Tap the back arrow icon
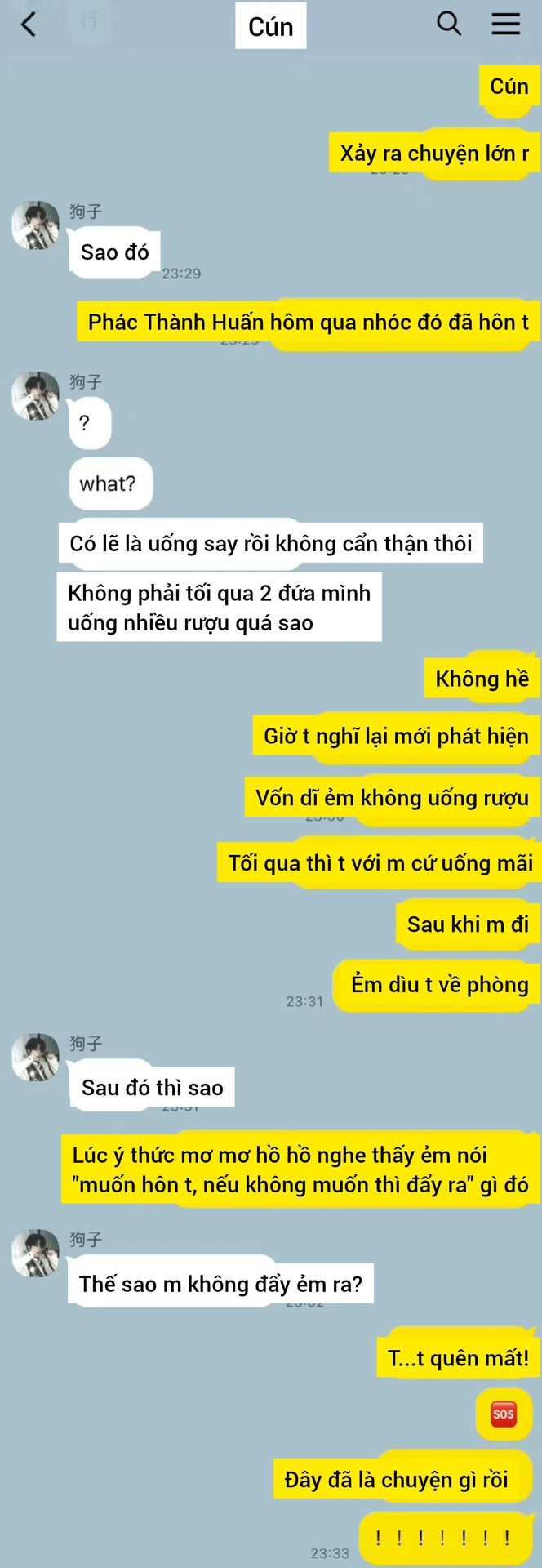Image resolution: width=542 pixels, height=1568 pixels. coord(29,24)
